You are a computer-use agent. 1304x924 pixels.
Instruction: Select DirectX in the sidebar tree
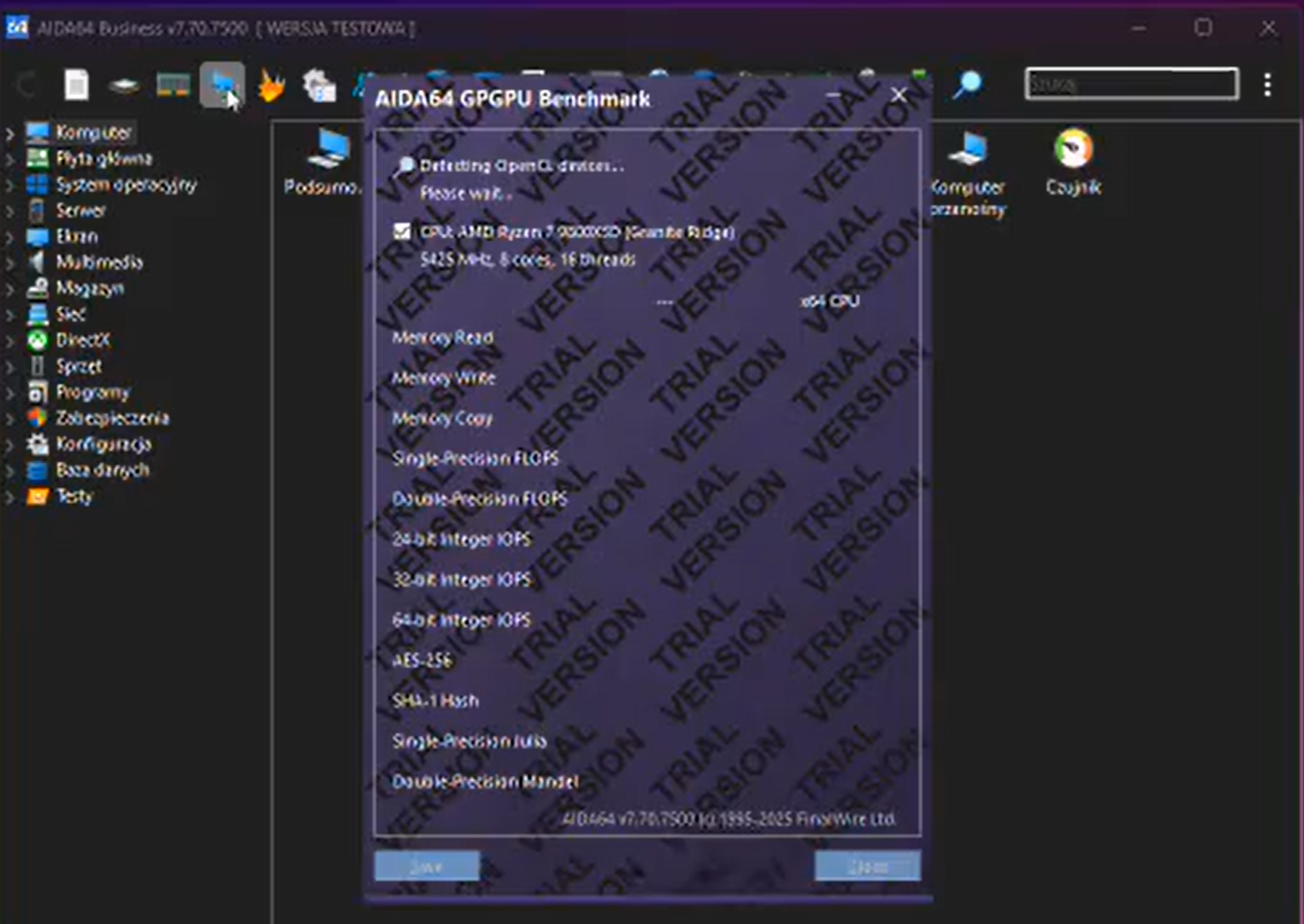[x=82, y=340]
